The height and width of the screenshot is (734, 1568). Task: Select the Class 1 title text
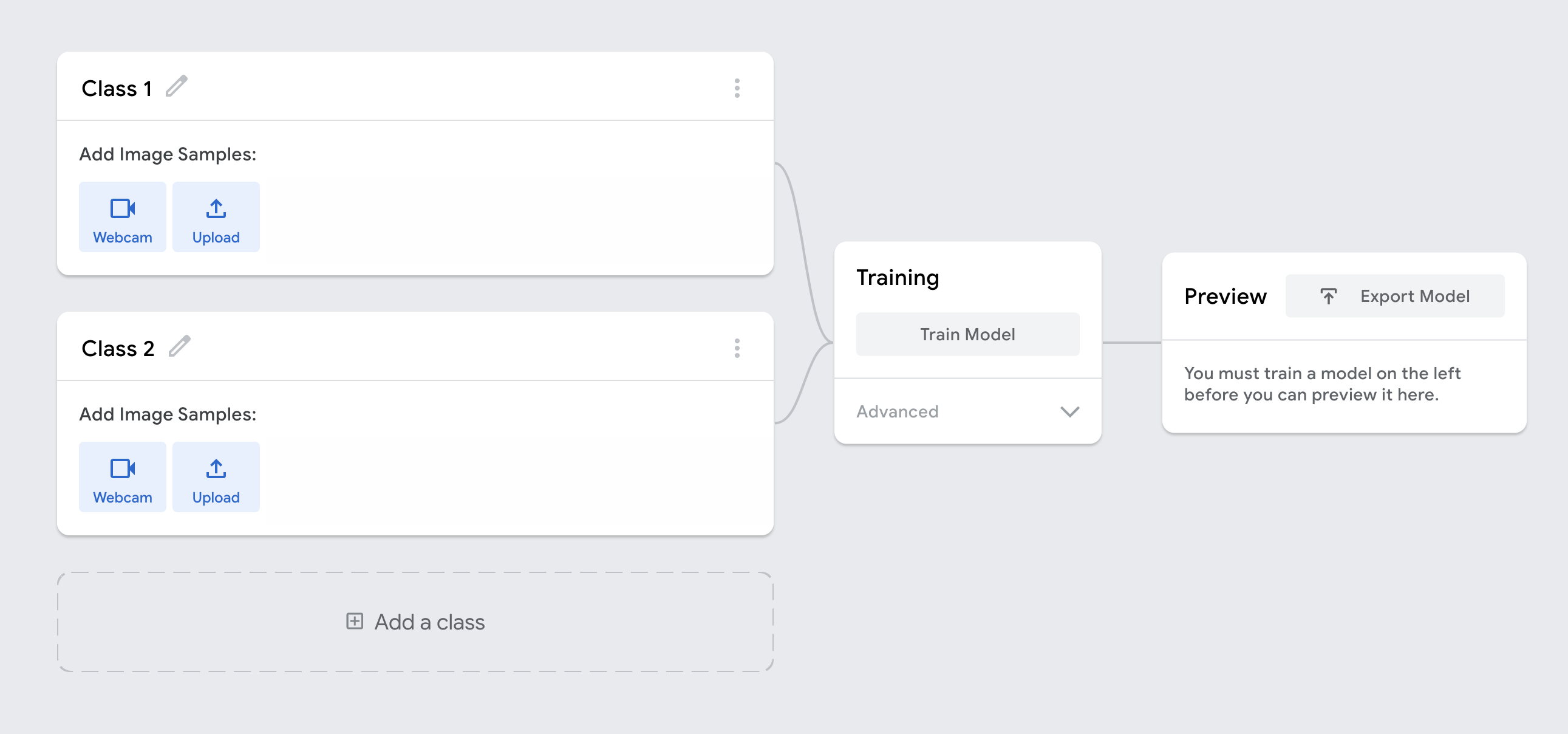point(117,88)
